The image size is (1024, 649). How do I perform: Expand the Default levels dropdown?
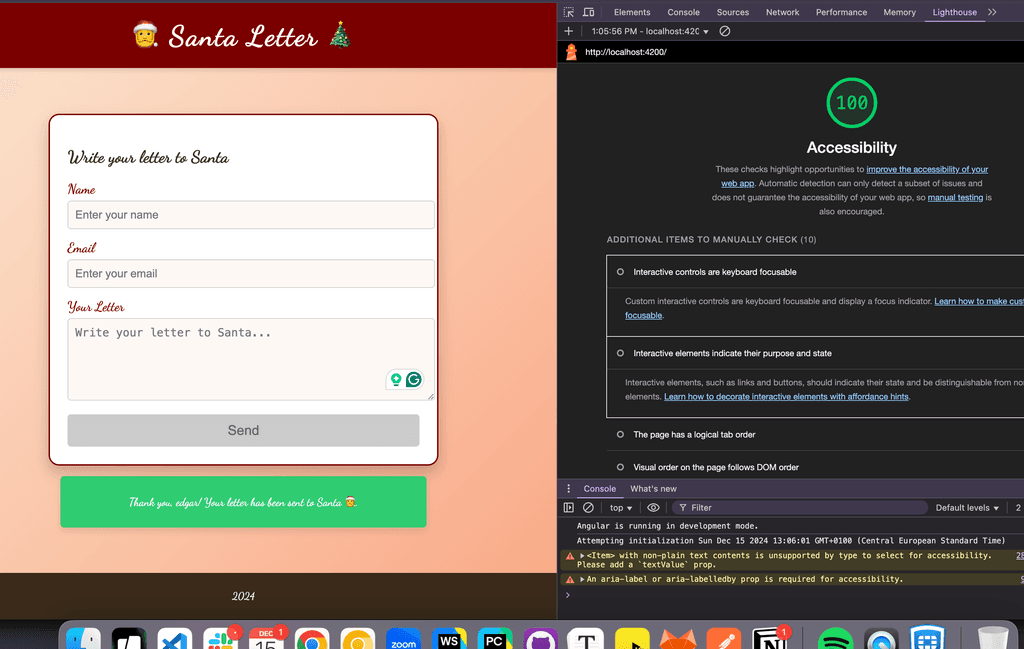pyautogui.click(x=967, y=508)
